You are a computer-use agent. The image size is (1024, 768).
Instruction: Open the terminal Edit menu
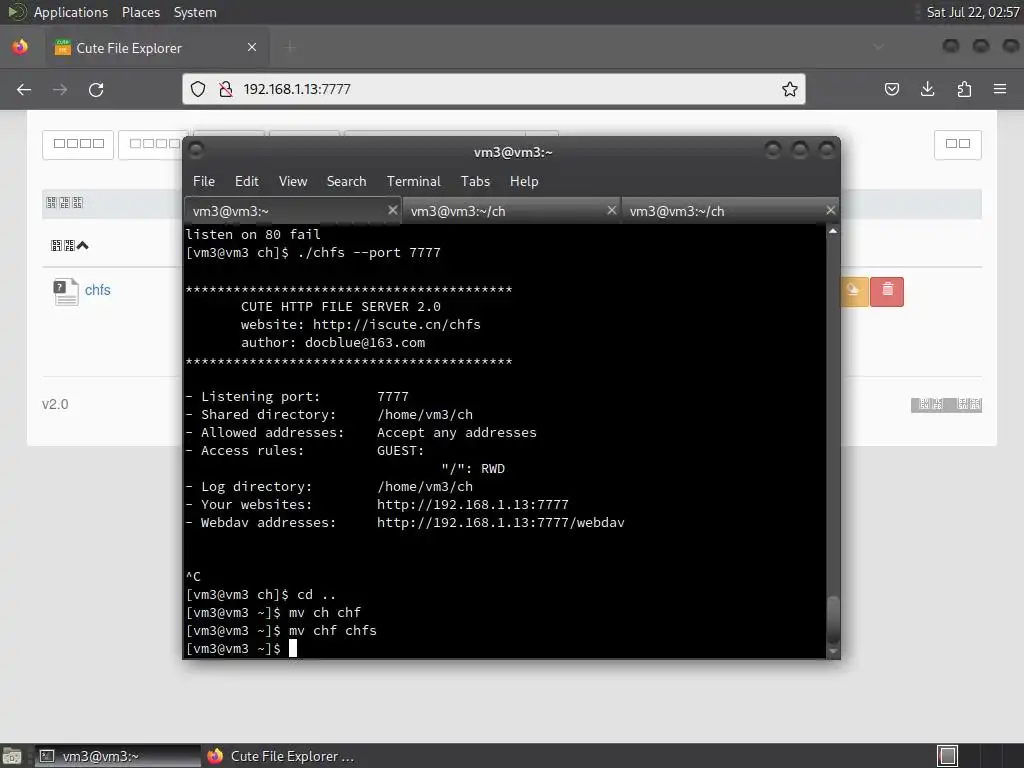pos(247,182)
